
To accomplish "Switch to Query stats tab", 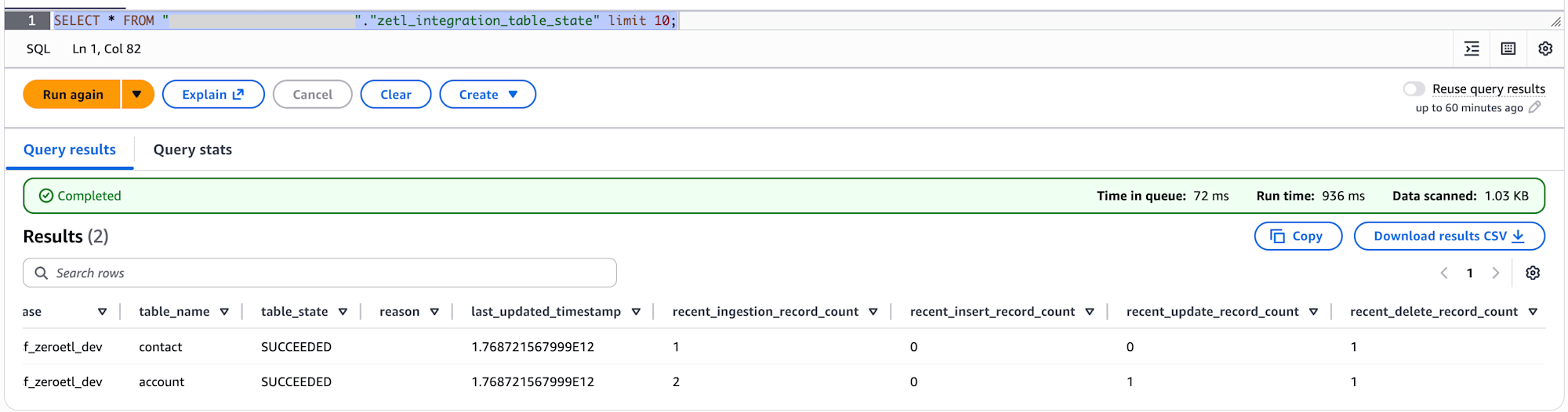I will pos(192,150).
